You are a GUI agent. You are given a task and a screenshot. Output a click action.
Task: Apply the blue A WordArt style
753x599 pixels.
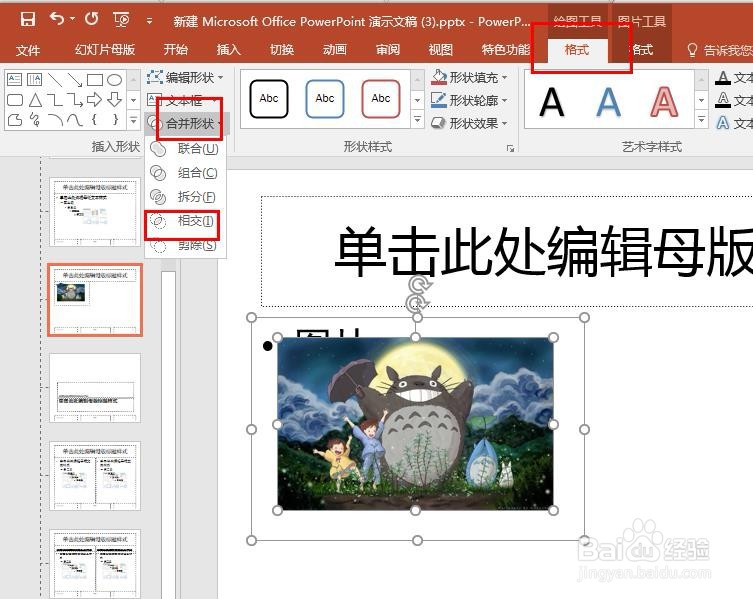608,101
